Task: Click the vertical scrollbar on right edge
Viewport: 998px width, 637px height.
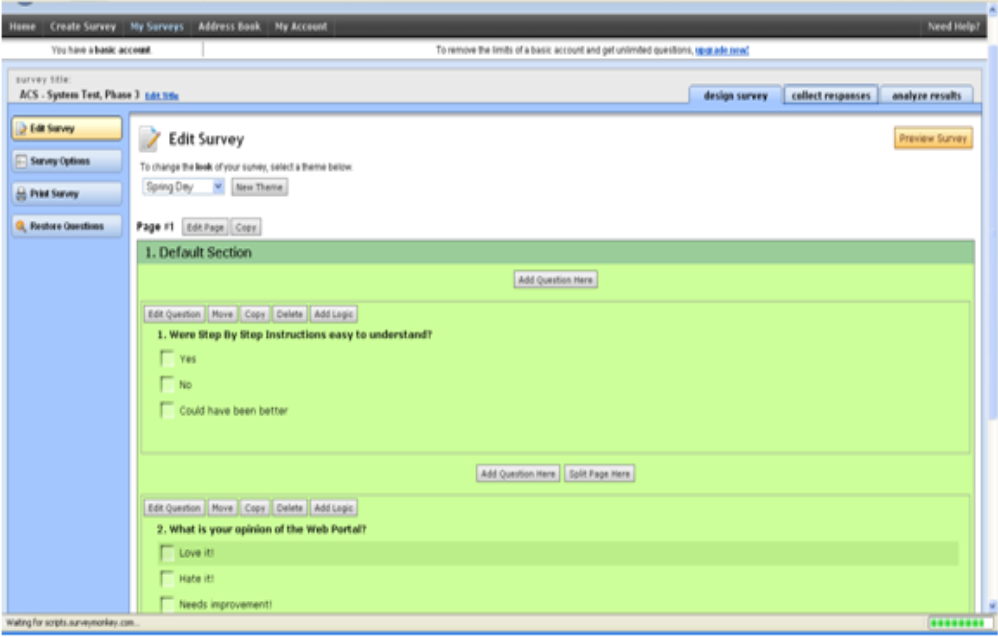Action: [x=991, y=300]
